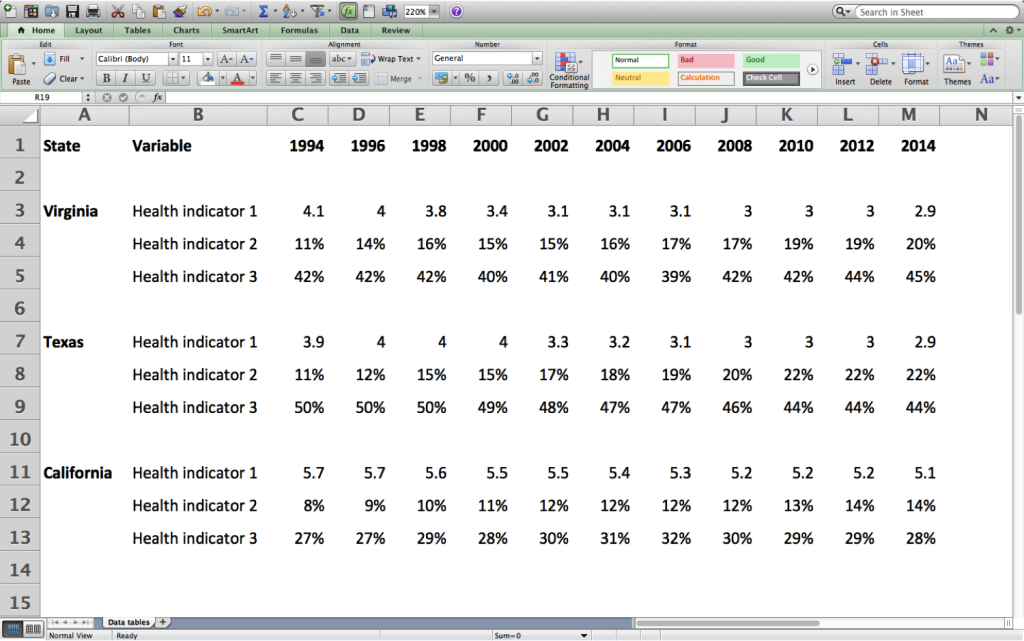This screenshot has width=1024, height=641.
Task: Increase indent in Alignment group
Action: click(359, 78)
